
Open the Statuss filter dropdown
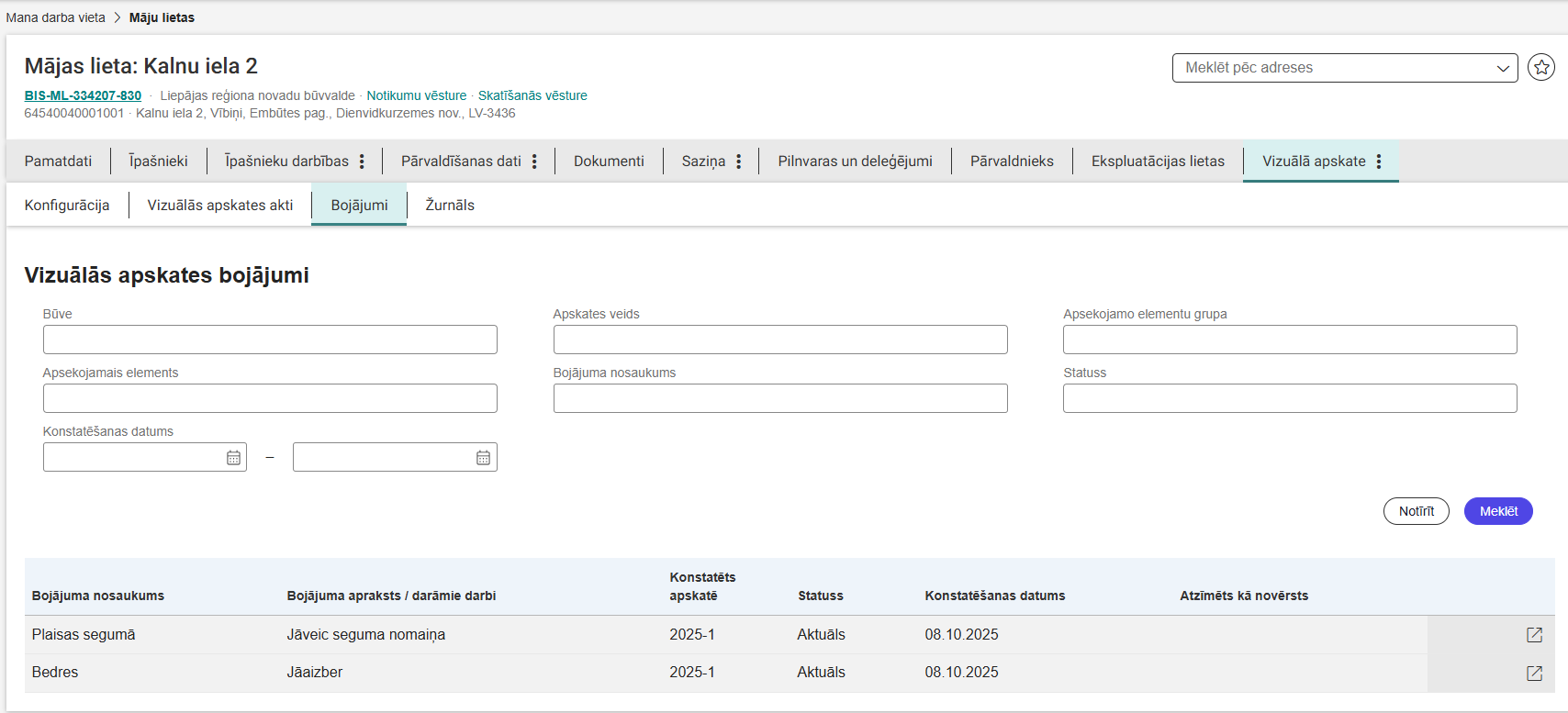pos(1289,398)
